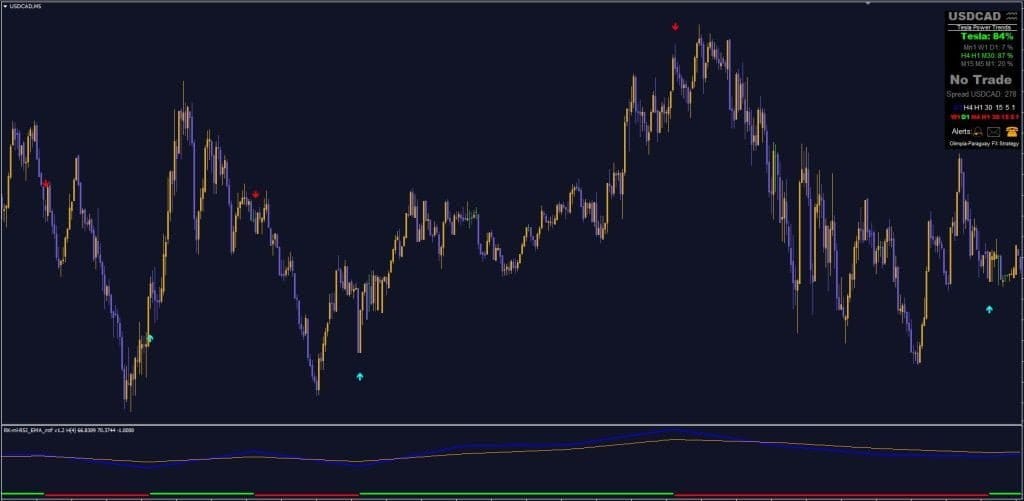Screen dimensions: 1024x501
Task: Click the cyan buy arrow at far right
Action: point(989,310)
